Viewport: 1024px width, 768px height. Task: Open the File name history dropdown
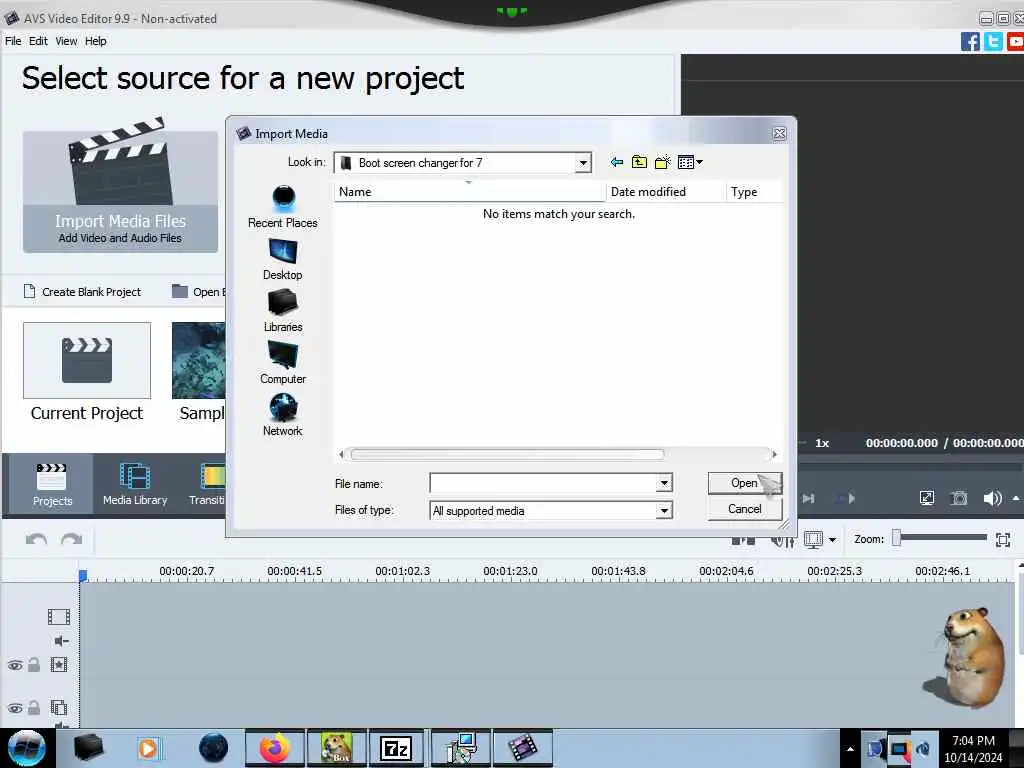tap(664, 483)
